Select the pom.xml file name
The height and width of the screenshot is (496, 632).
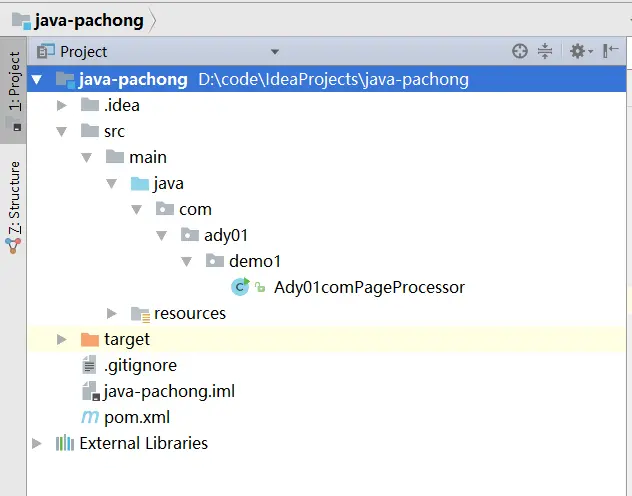(x=137, y=417)
